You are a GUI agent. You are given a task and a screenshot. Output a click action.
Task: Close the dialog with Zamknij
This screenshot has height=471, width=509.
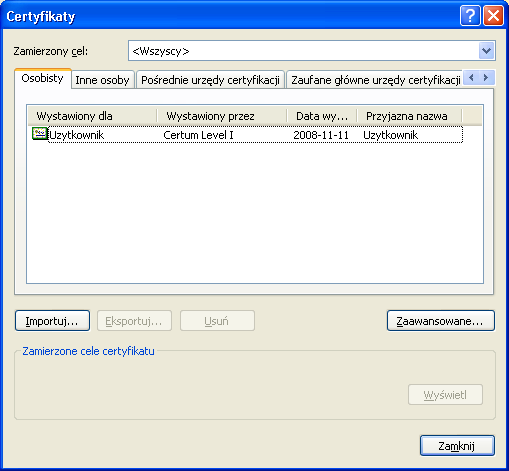click(x=457, y=445)
